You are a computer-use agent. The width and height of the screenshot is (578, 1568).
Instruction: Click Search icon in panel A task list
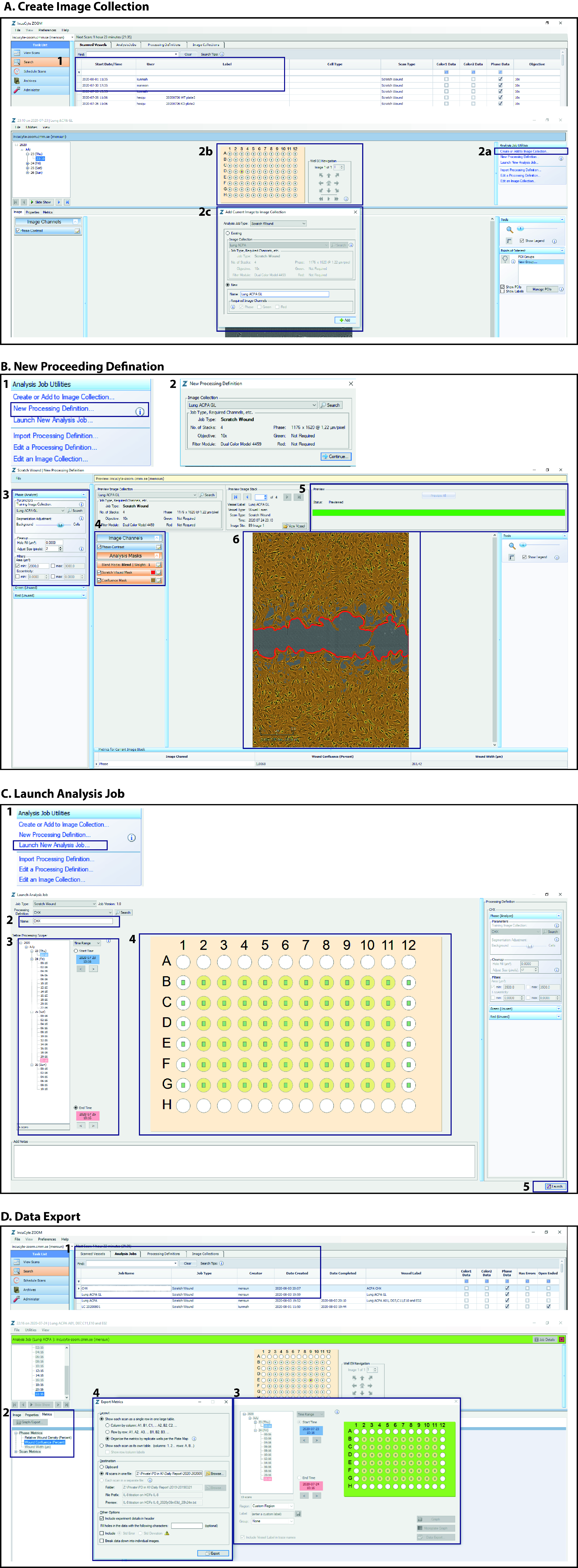pyautogui.click(x=17, y=62)
